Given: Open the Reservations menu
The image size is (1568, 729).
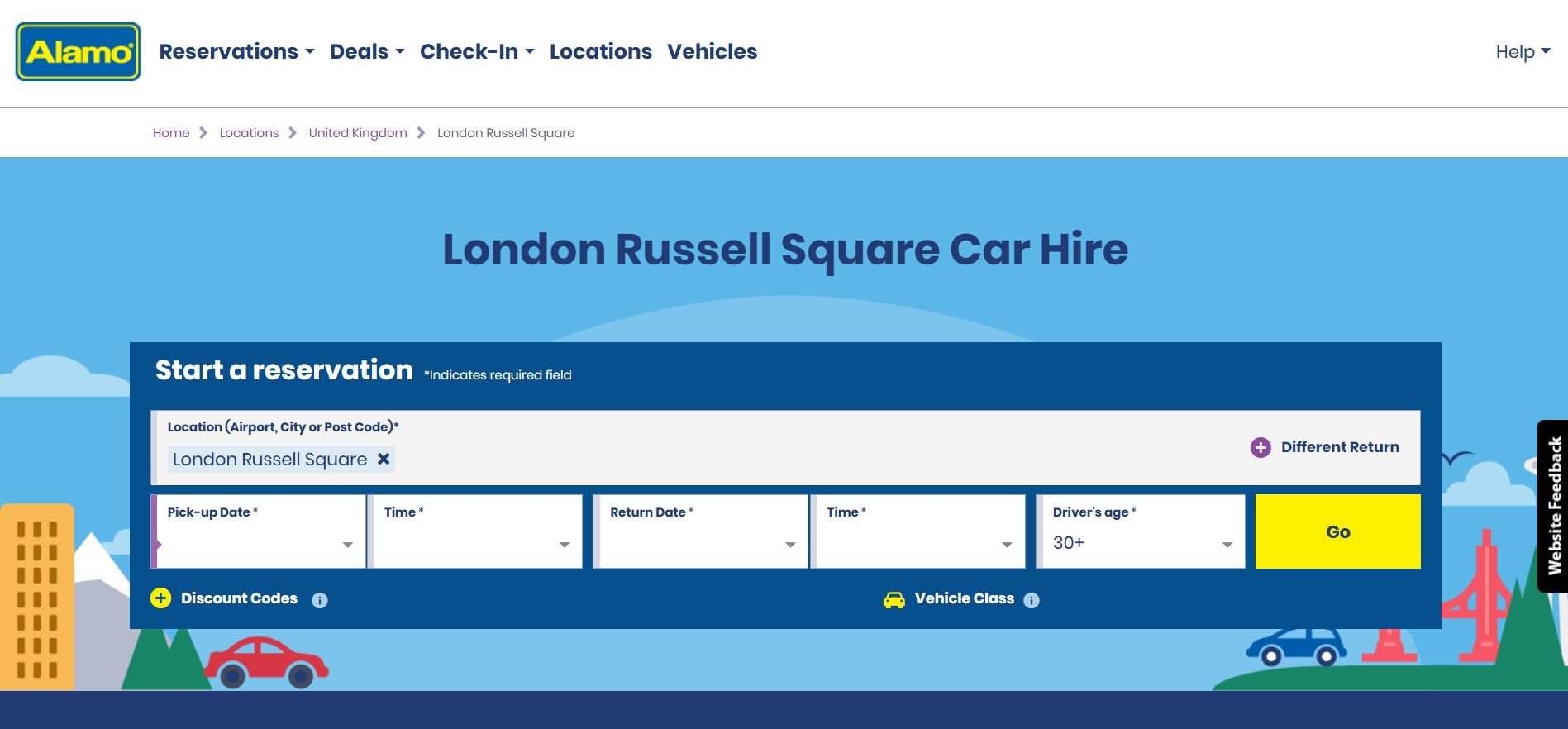Looking at the screenshot, I should click(x=236, y=51).
